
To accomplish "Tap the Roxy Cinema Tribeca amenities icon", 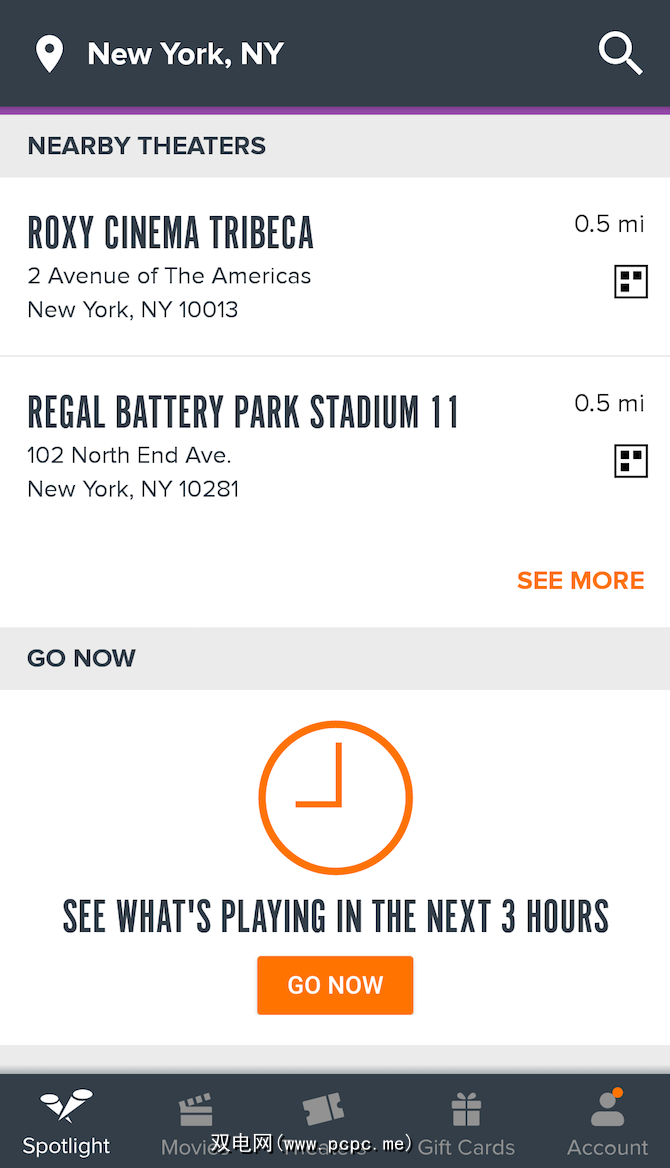I will (x=630, y=282).
